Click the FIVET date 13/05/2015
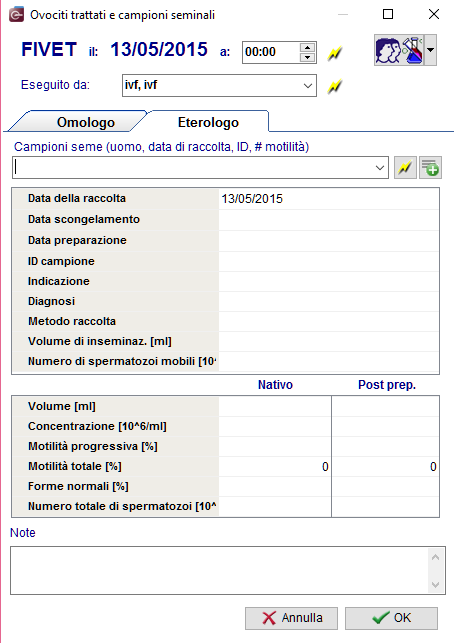 pyautogui.click(x=159, y=50)
